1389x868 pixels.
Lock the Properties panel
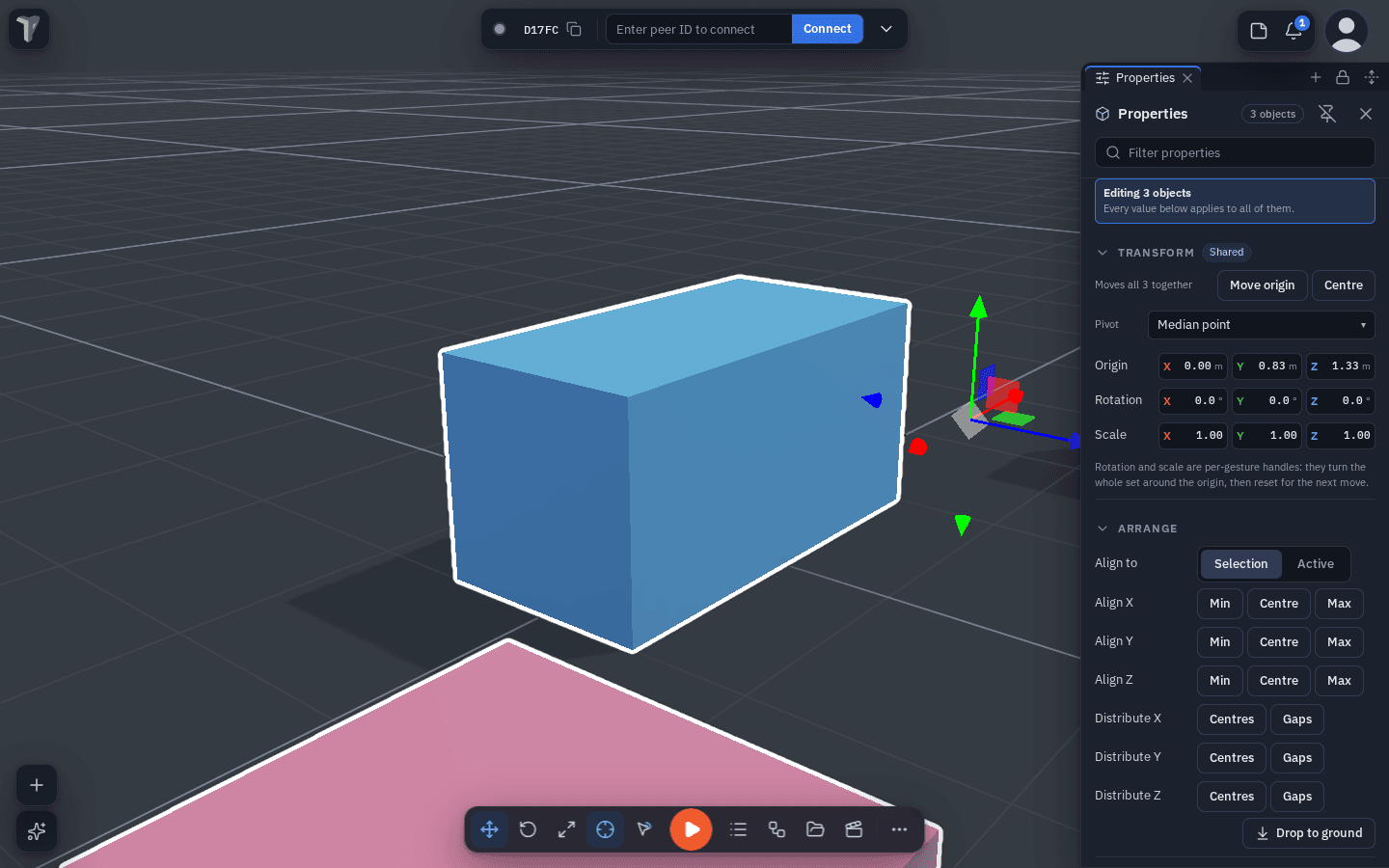1343,77
